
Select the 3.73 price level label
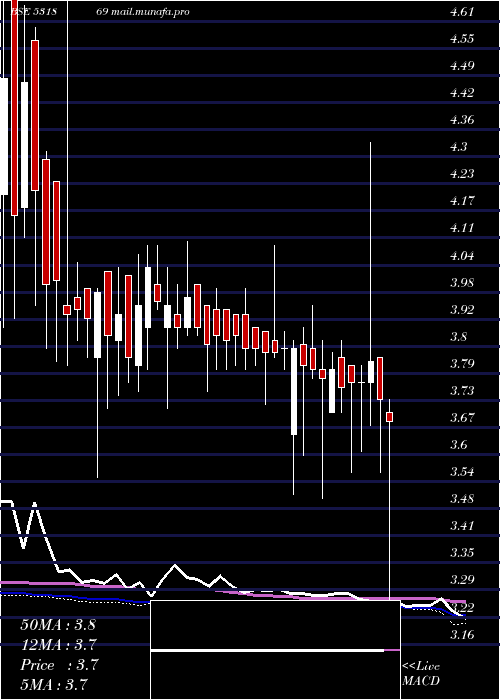462,391
